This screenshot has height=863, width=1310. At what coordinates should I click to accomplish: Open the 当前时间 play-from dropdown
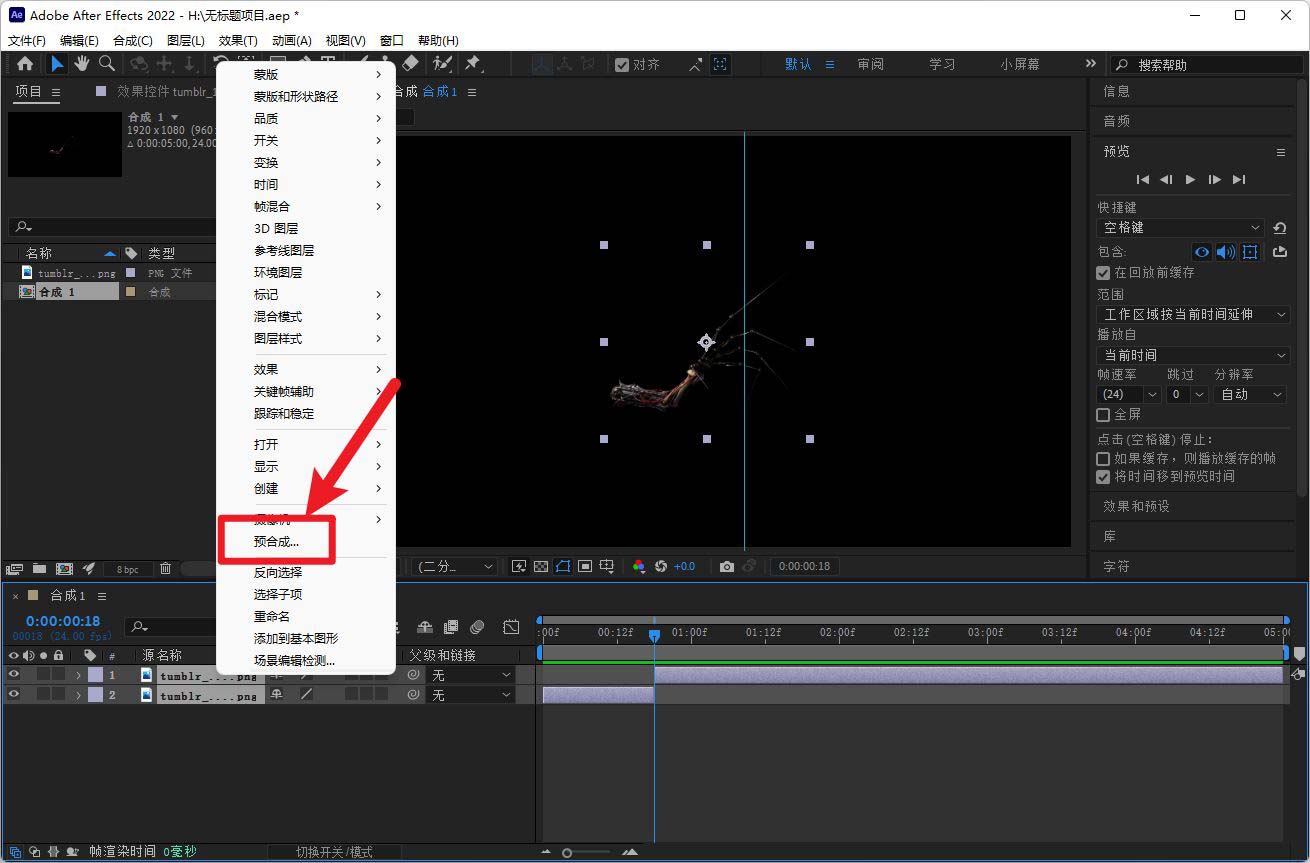1193,355
